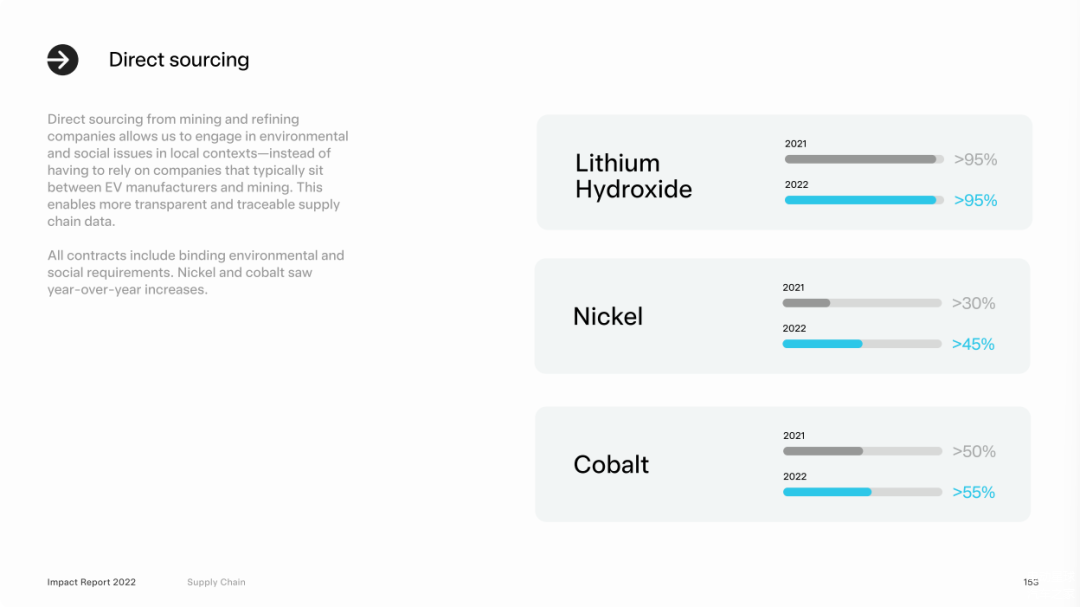The width and height of the screenshot is (1080, 607).
Task: Click the blue >95% value for 2022
Action: tap(975, 201)
